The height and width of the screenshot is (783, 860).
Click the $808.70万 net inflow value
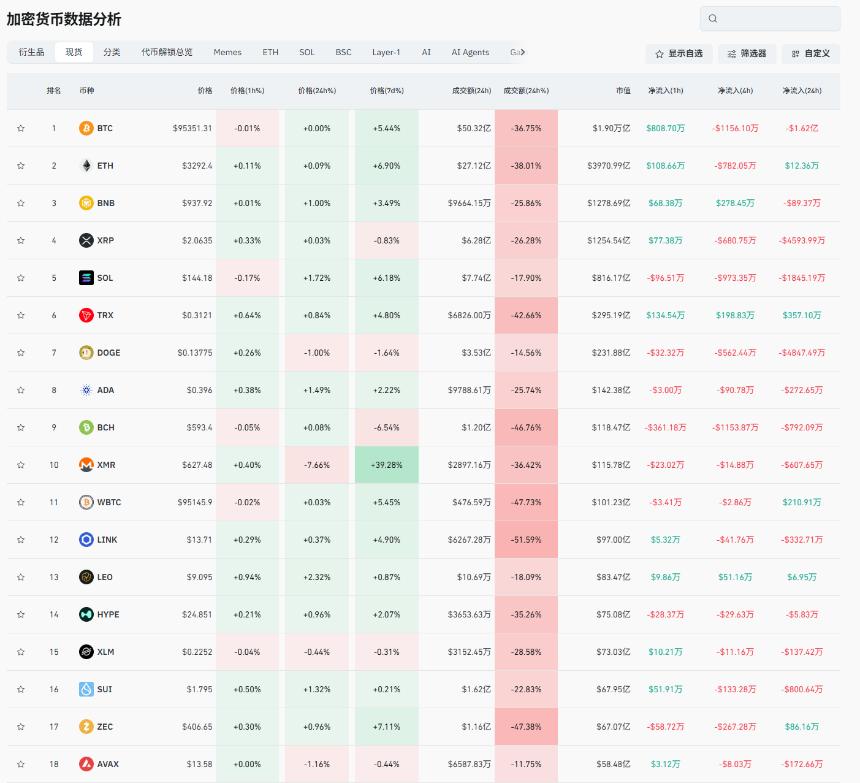pos(665,128)
